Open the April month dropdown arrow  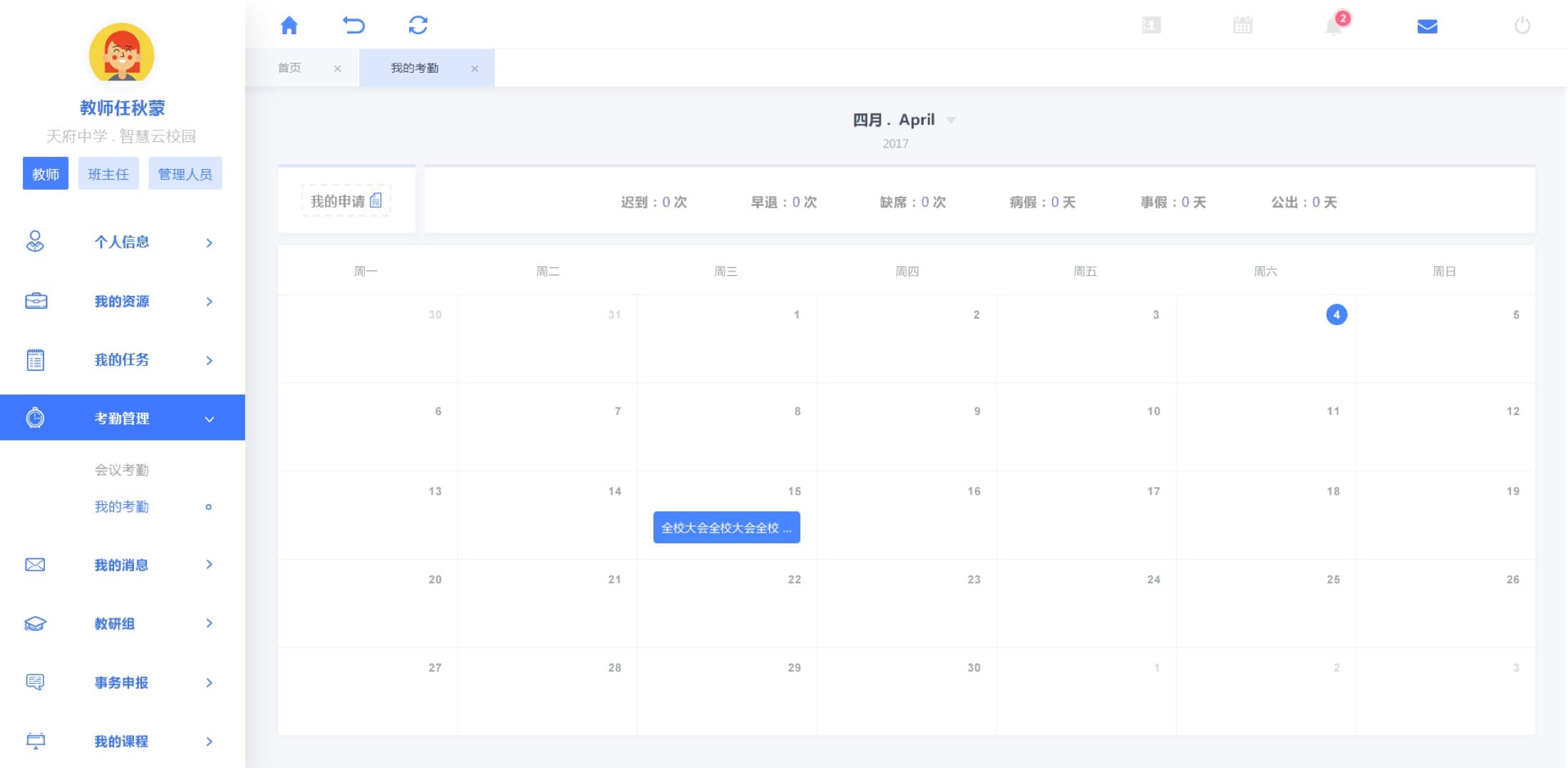coord(951,121)
